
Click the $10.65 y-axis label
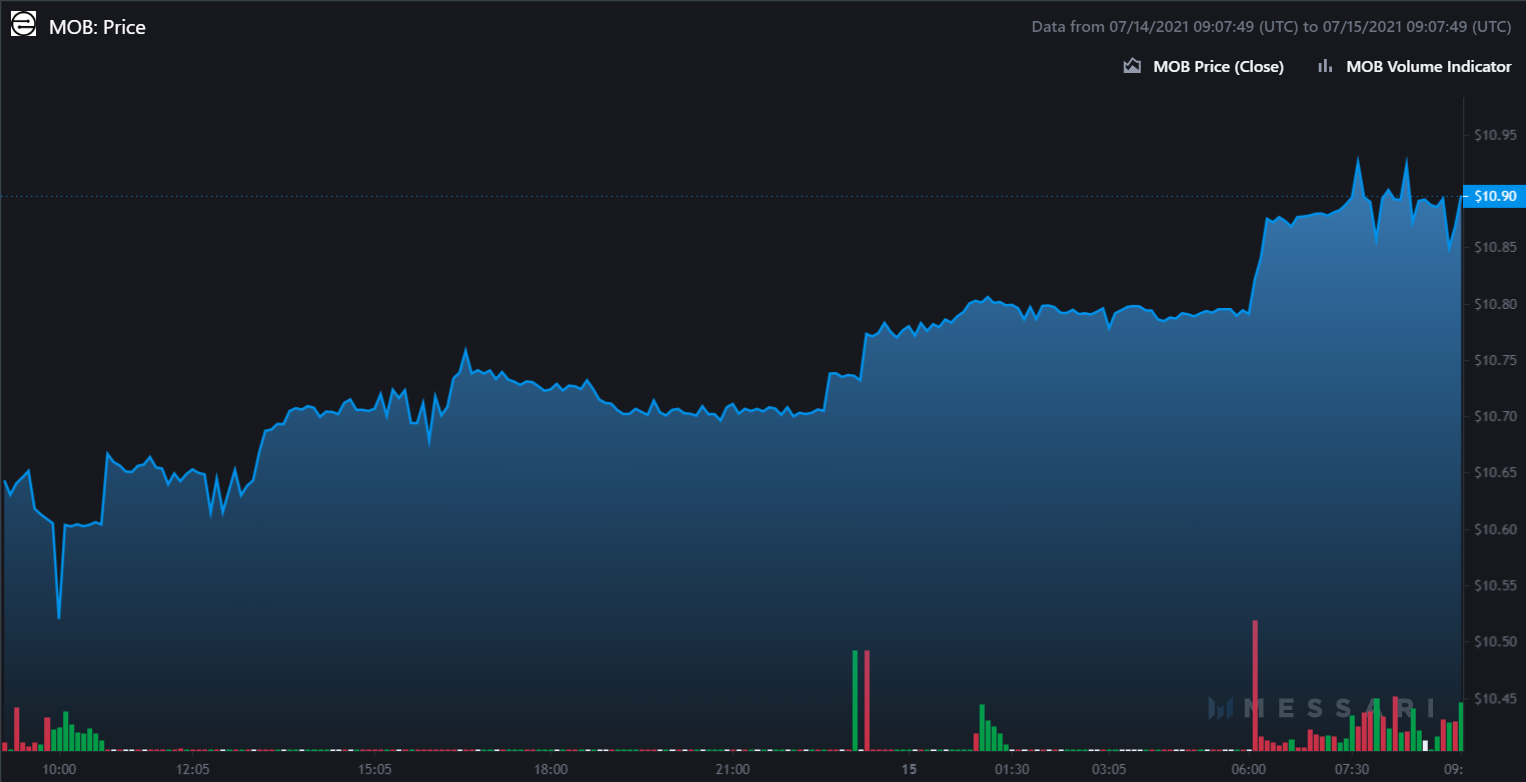click(x=1496, y=473)
